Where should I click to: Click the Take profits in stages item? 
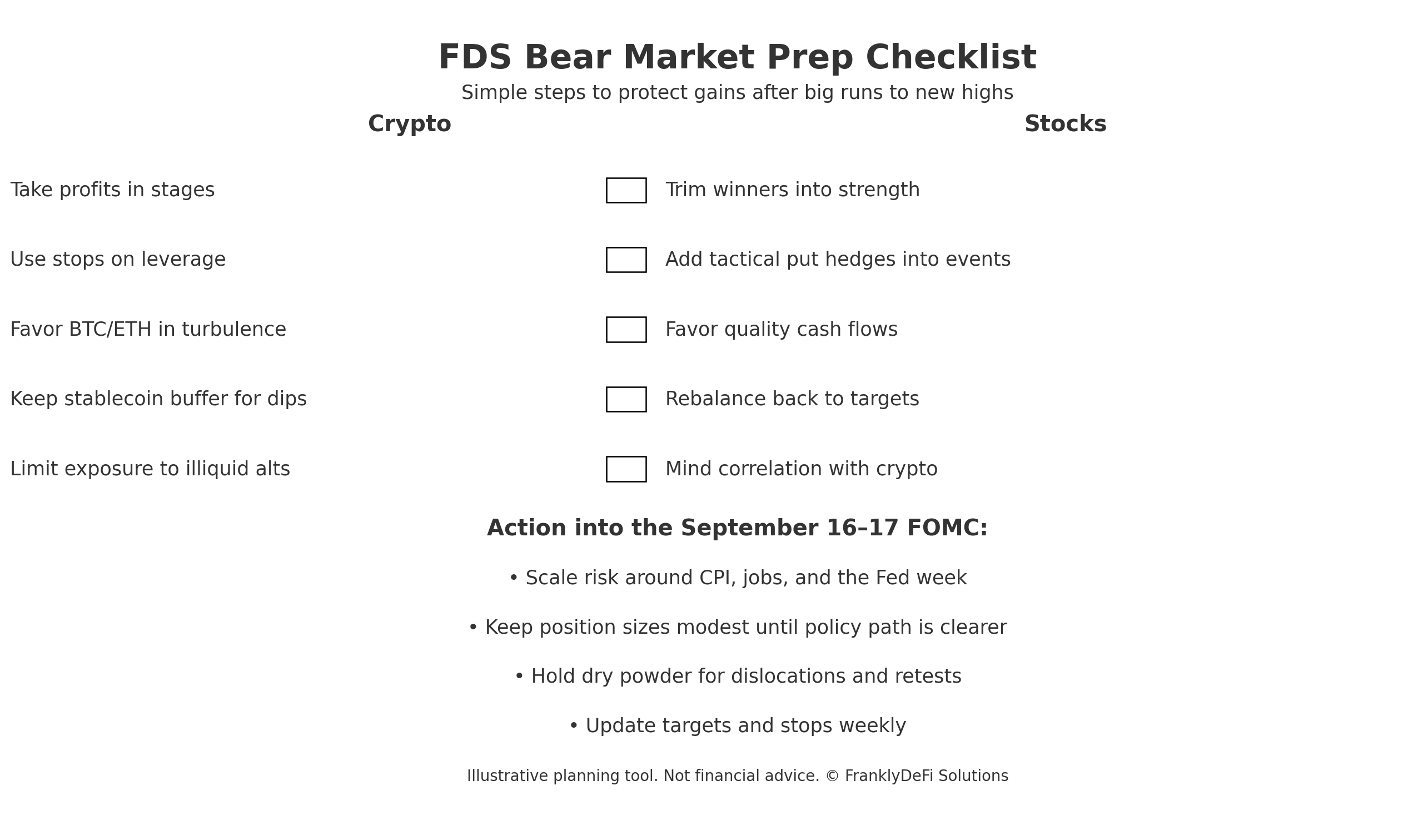[113, 190]
